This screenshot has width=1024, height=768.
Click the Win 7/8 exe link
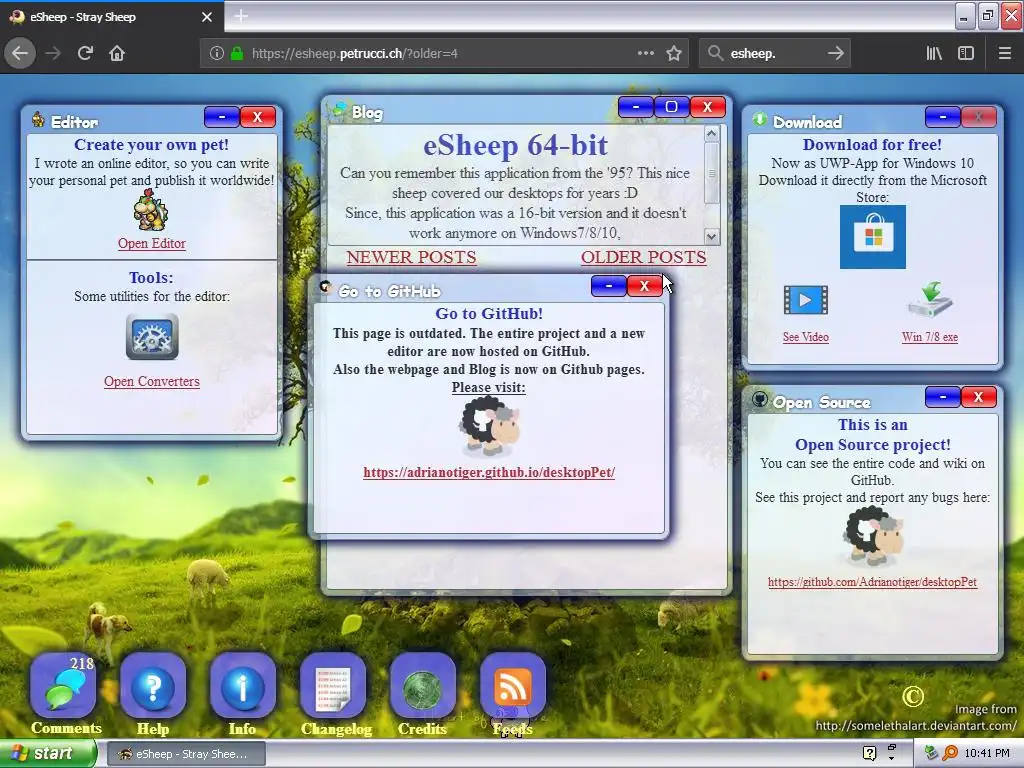[930, 337]
